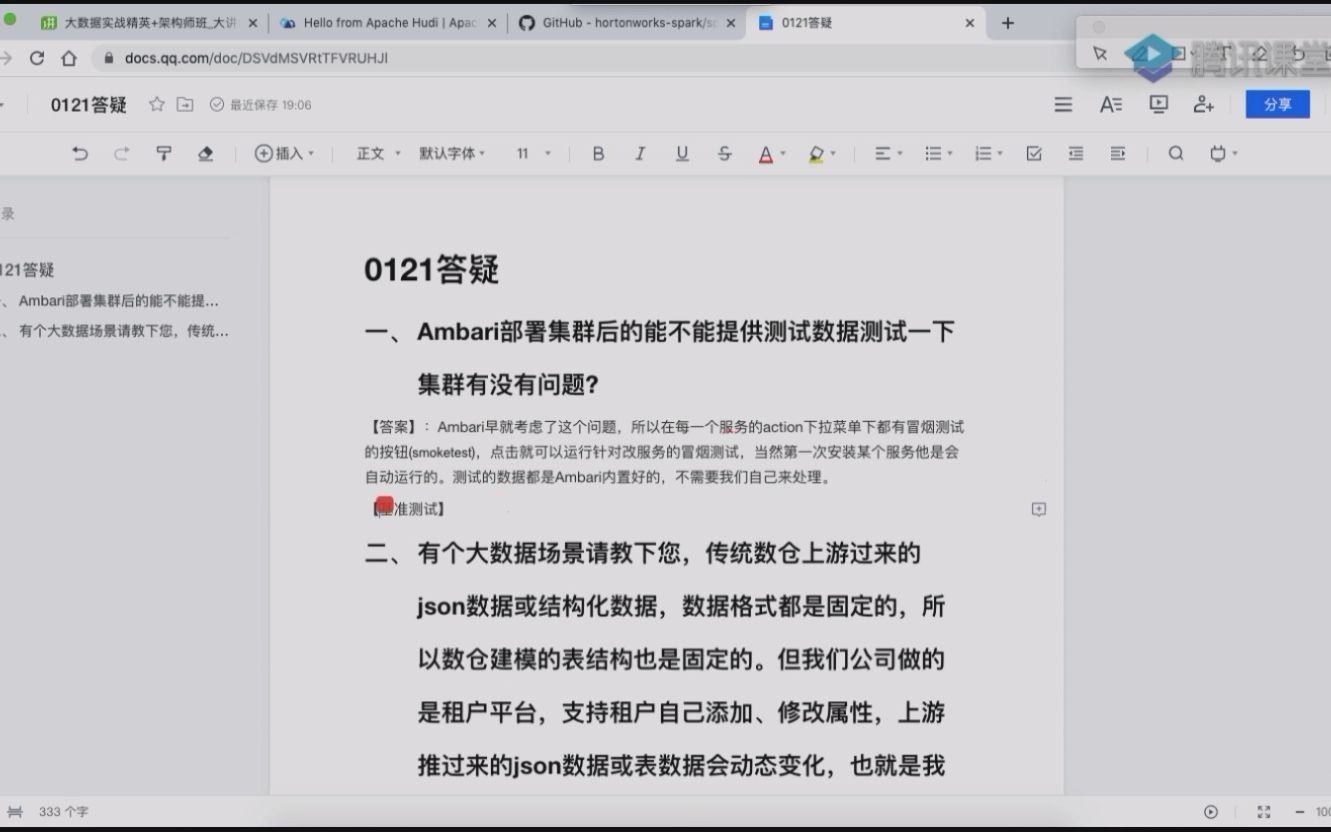The height and width of the screenshot is (832, 1331).
Task: Enter full screen from the status bar
Action: tap(1264, 812)
